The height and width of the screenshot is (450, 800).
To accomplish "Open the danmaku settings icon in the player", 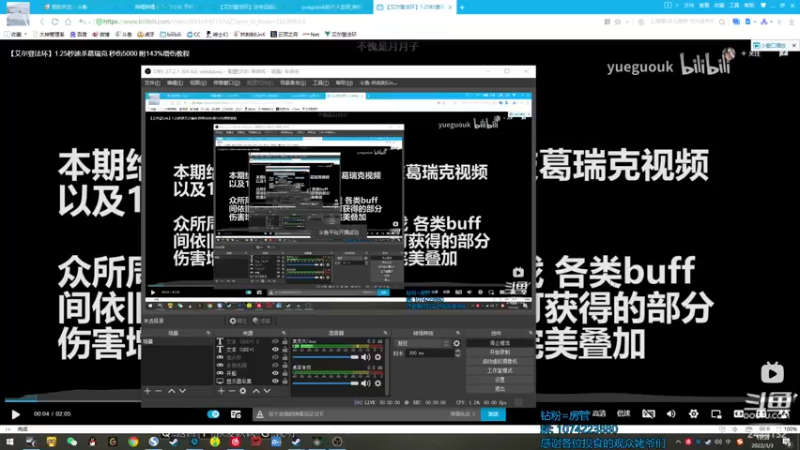I will [236, 414].
